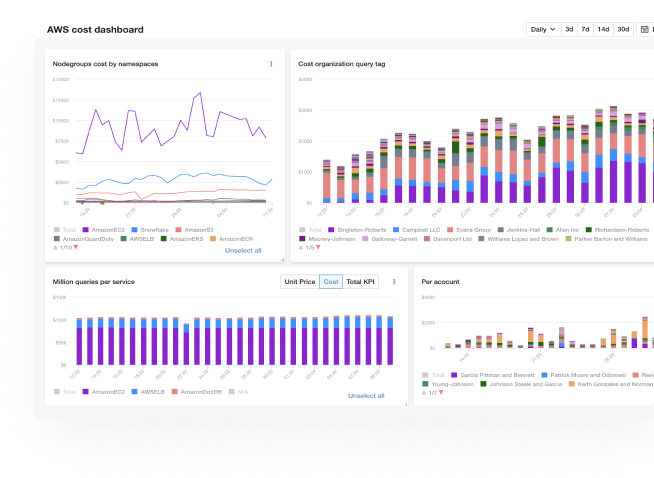The height and width of the screenshot is (478, 654).
Task: Toggle Total series in Per account legend
Action: tap(433, 375)
